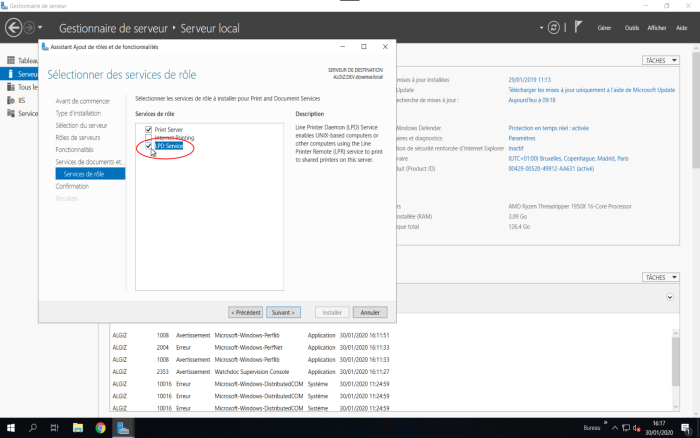700x438 pixels.
Task: Click the Server Manager taskbar icon
Action: point(124,427)
